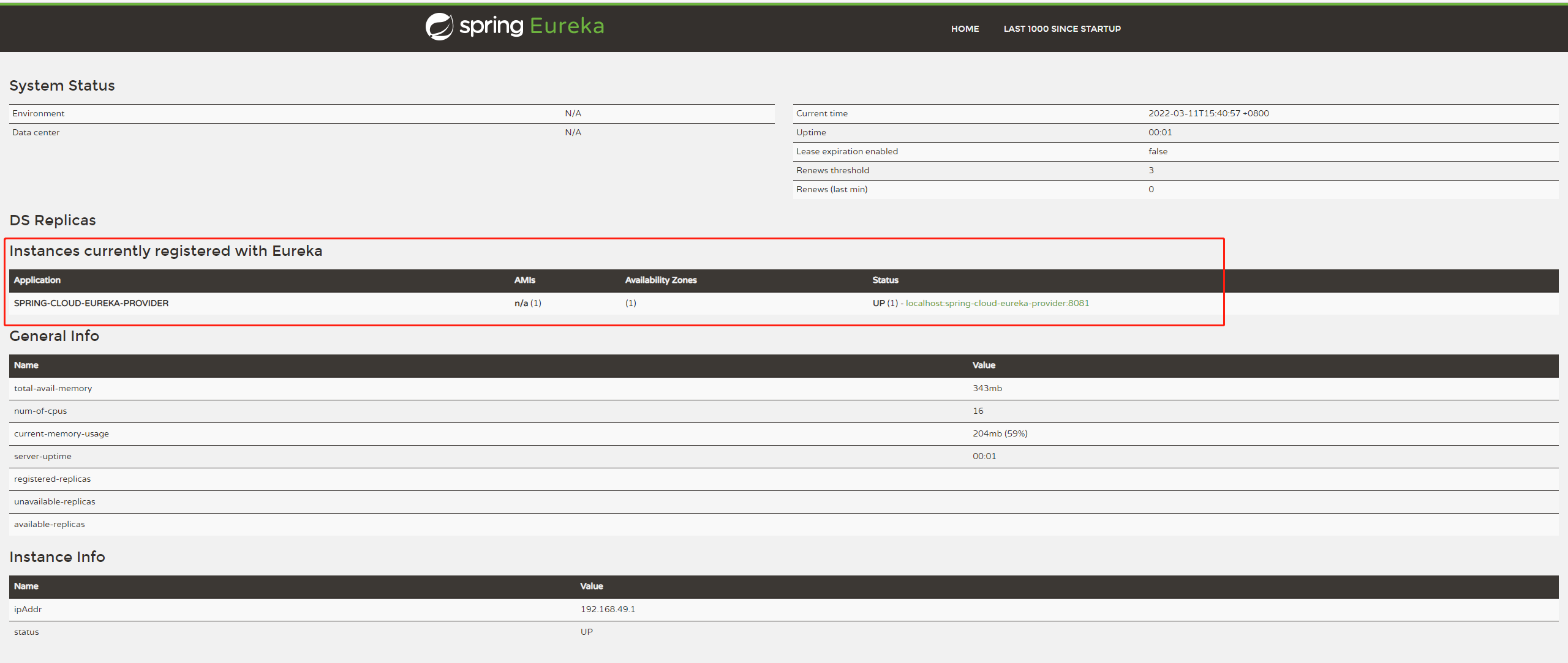Viewport: 1568px width, 663px height.
Task: Select the Lease expiration false value
Action: [x=1158, y=151]
